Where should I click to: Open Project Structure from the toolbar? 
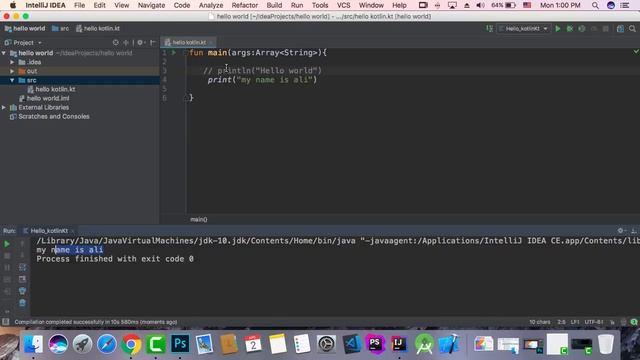tap(620, 29)
